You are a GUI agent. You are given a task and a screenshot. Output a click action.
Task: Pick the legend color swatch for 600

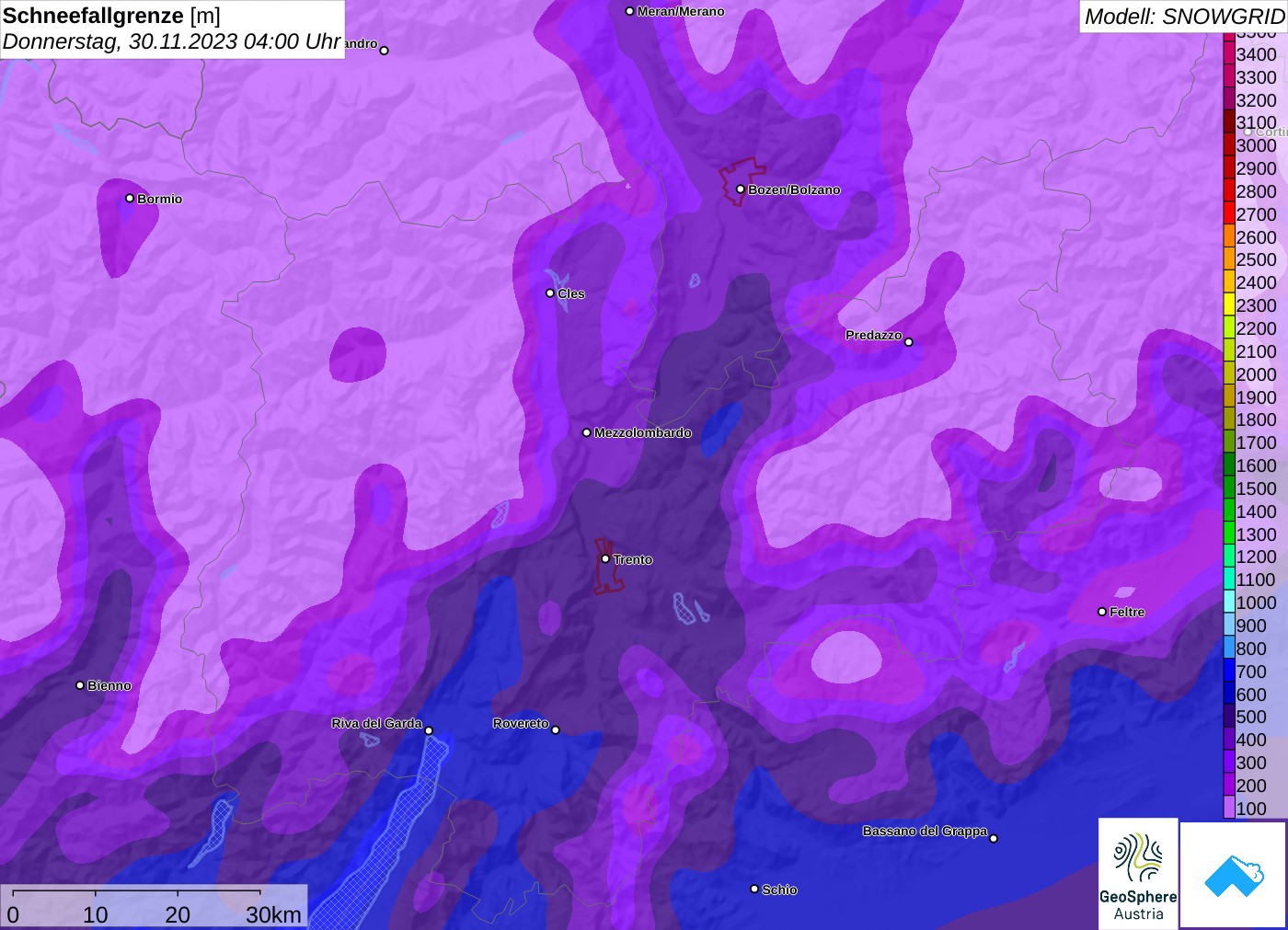coord(1229,695)
